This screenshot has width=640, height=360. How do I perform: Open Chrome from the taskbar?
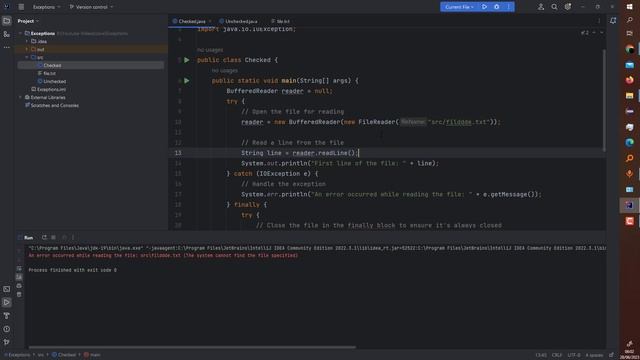(x=629, y=49)
